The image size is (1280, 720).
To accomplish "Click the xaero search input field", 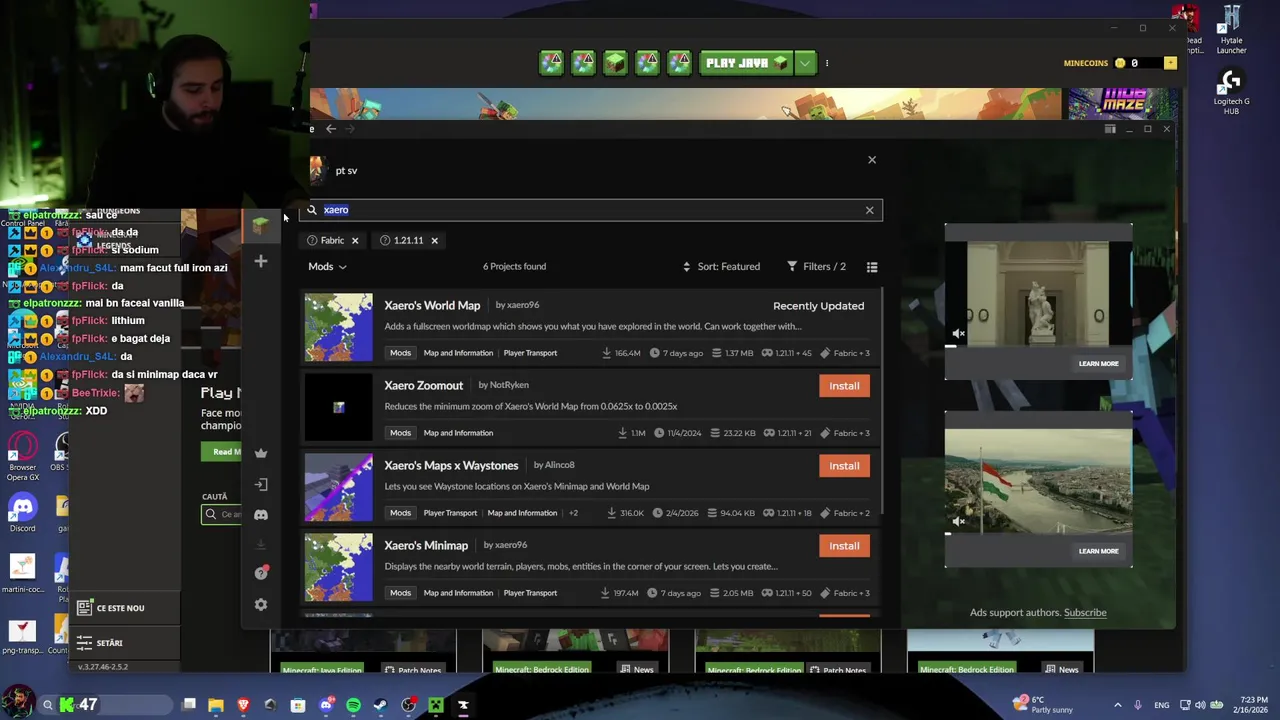I will point(590,210).
